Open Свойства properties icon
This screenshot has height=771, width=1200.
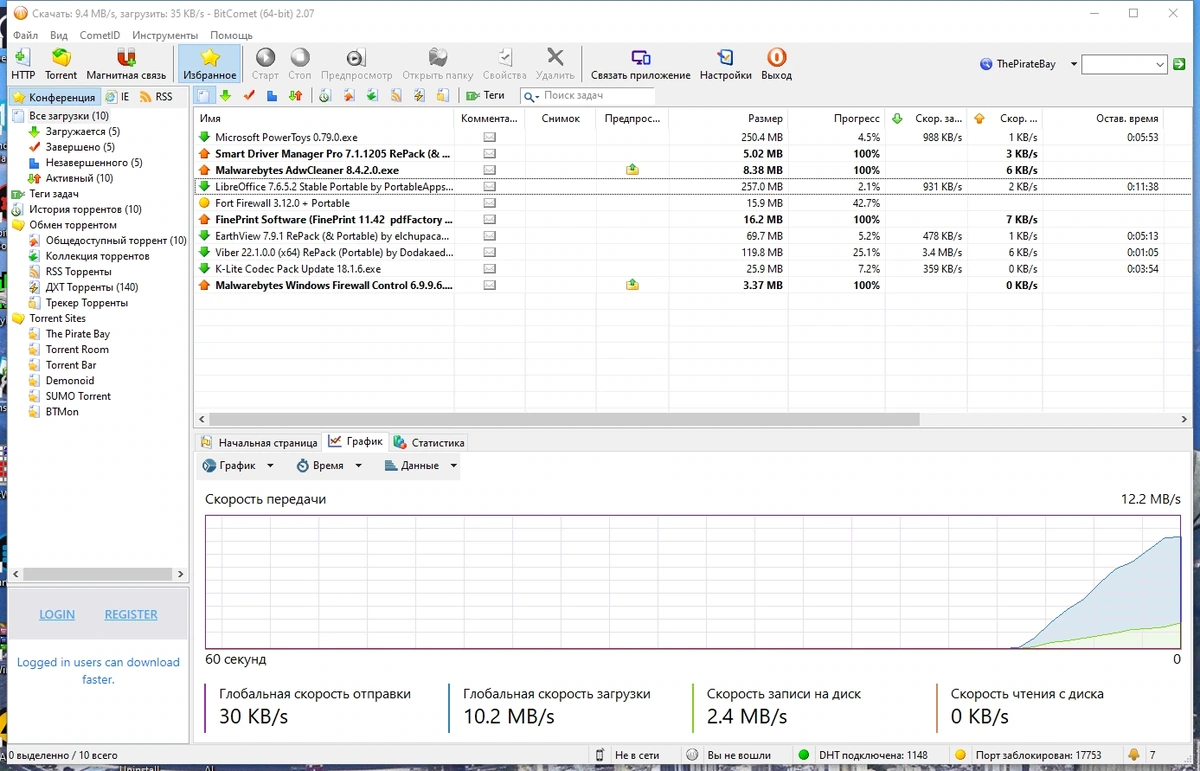pos(504,64)
